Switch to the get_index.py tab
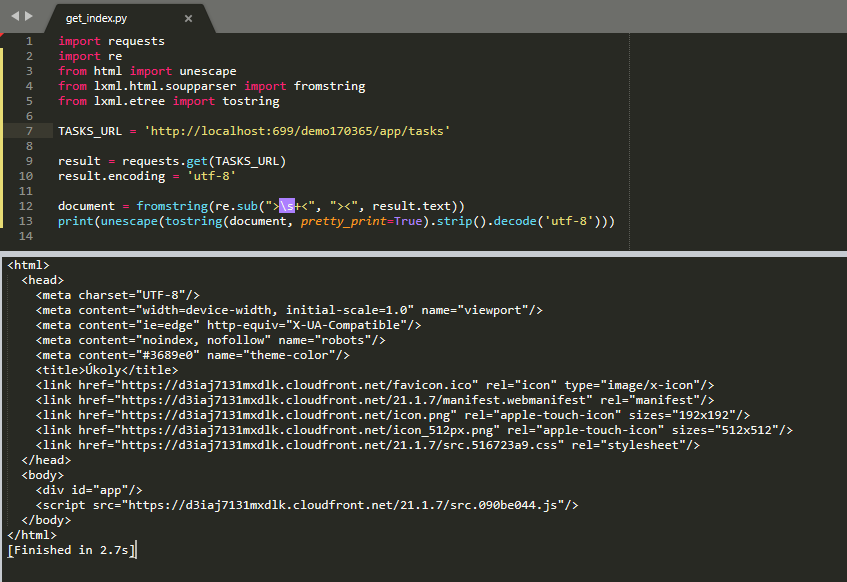 coord(97,18)
